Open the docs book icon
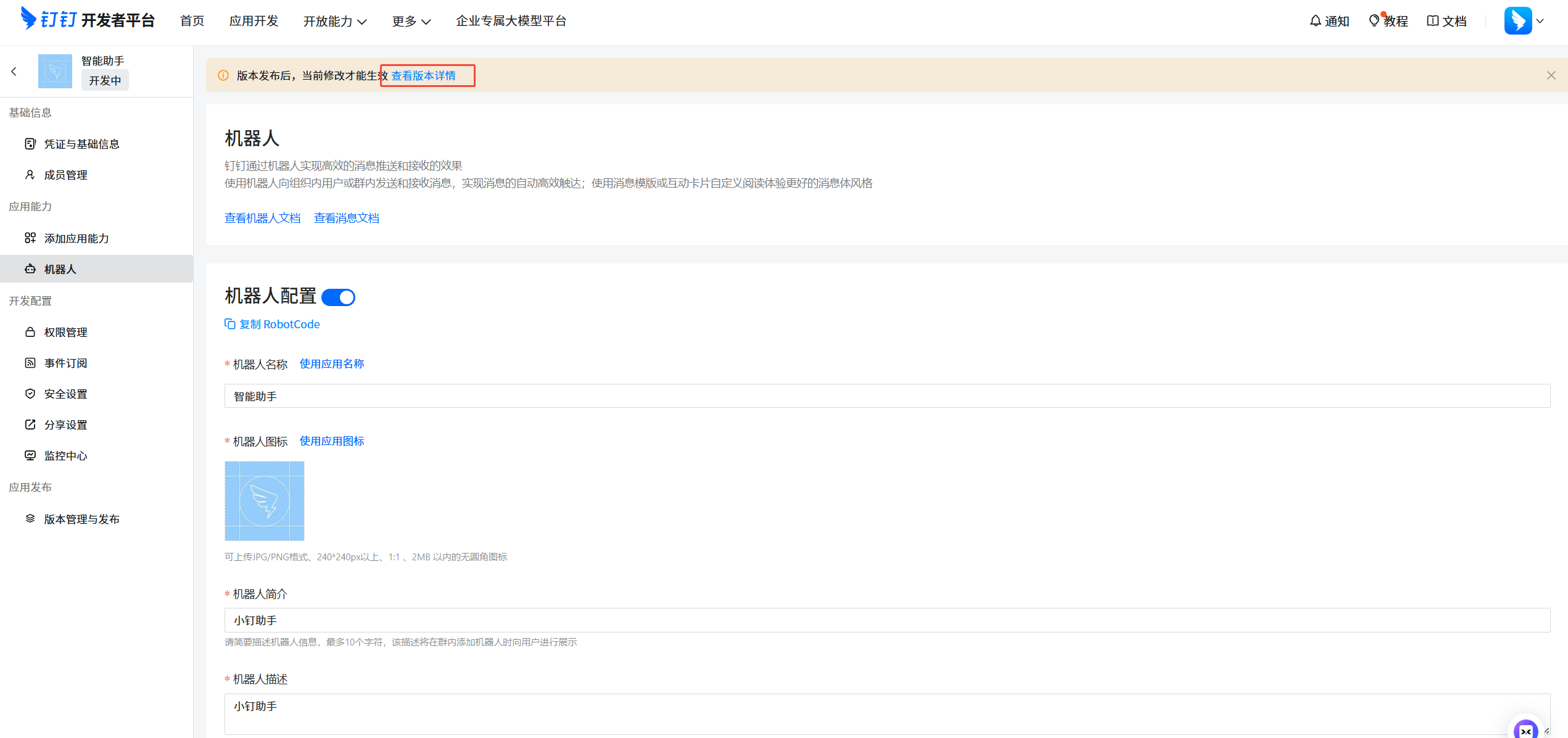Screen dimensions: 1568x738 [x=1433, y=21]
